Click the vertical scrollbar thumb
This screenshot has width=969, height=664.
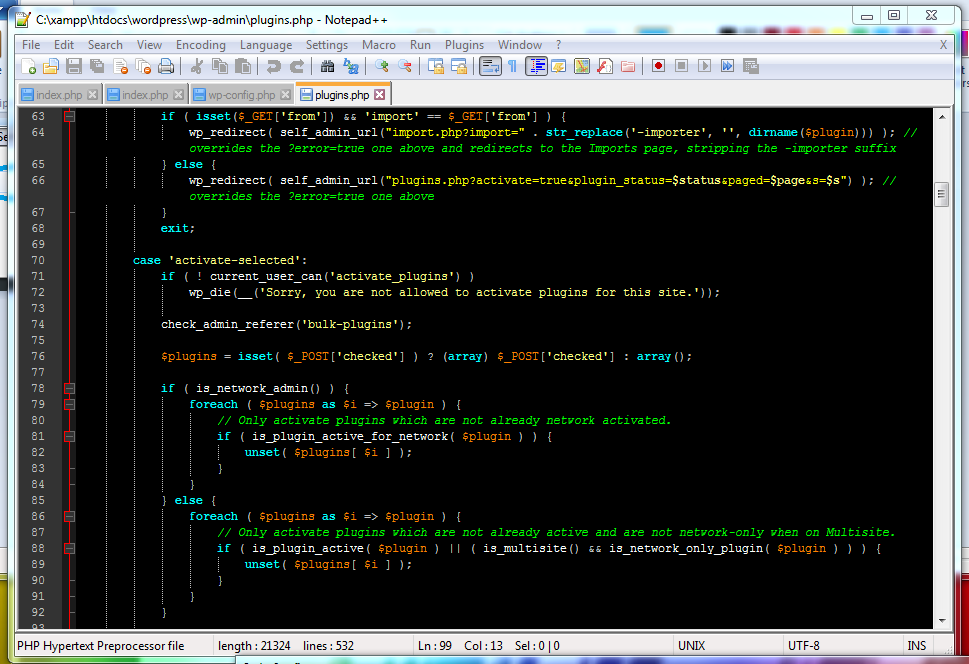(x=941, y=193)
